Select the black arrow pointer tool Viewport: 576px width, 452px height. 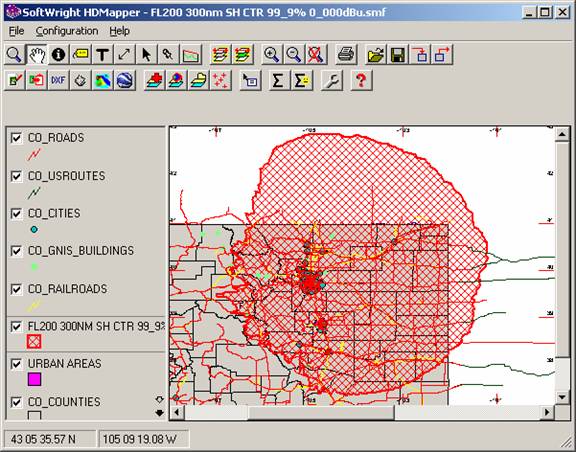(x=147, y=55)
